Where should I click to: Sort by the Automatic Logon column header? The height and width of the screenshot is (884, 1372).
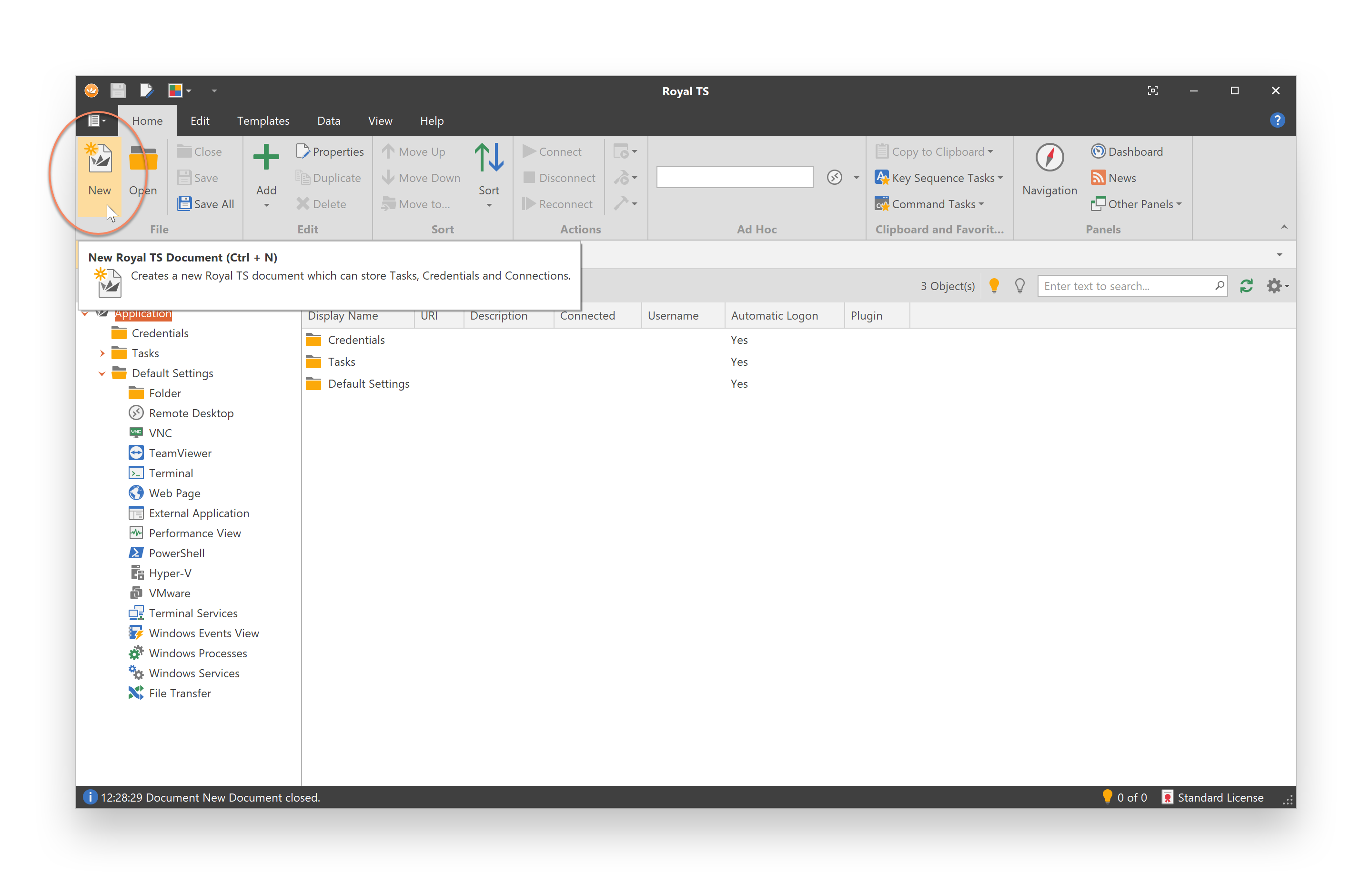tap(784, 316)
